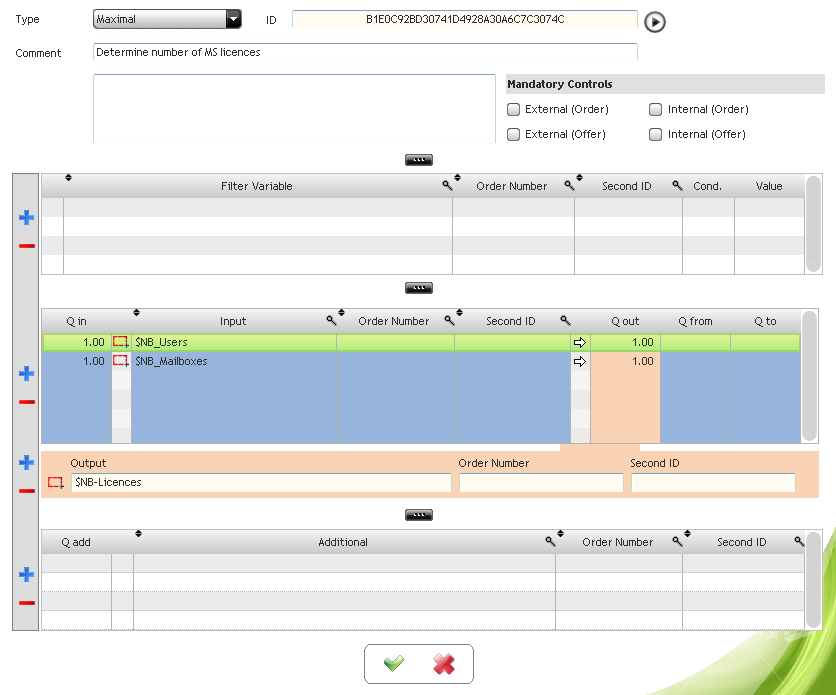Click into the Comment text field
Viewport: 836px width, 695px height.
[x=365, y=52]
